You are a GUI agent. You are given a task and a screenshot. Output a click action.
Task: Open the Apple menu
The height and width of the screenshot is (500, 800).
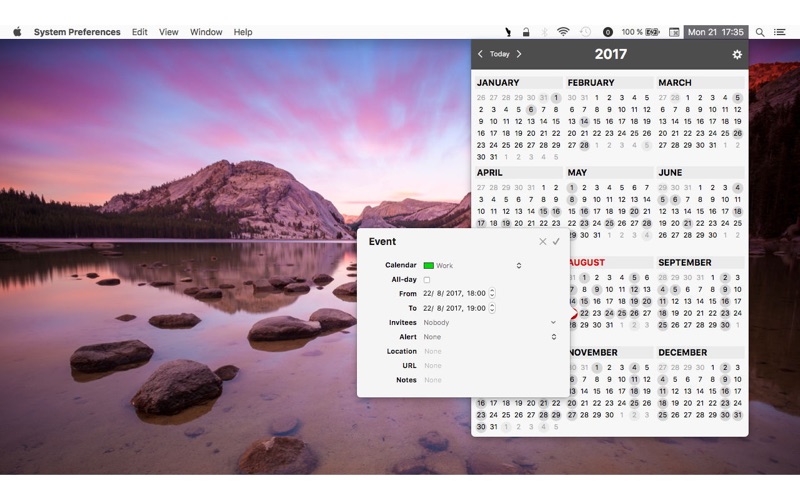[17, 32]
